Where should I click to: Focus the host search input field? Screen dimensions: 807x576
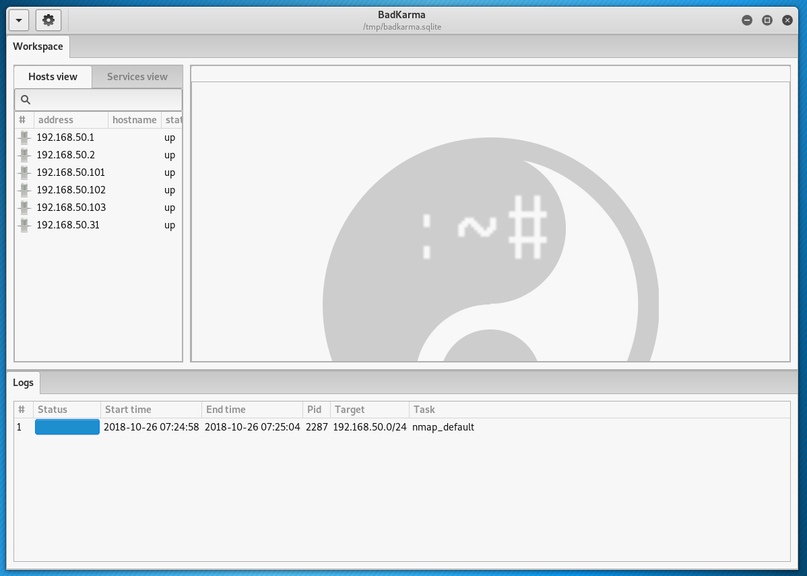(105, 100)
